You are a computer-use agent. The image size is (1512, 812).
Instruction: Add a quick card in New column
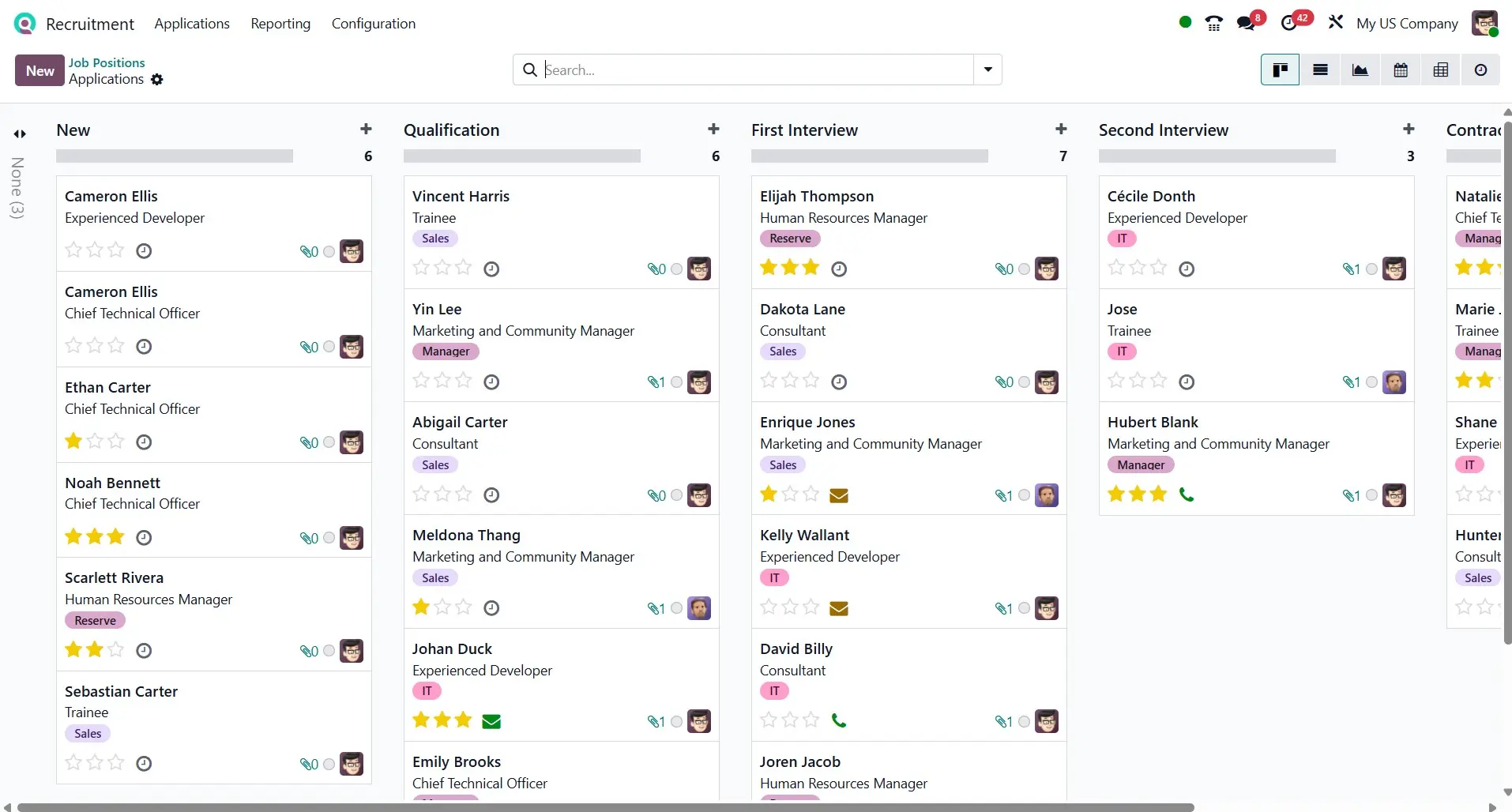click(366, 129)
